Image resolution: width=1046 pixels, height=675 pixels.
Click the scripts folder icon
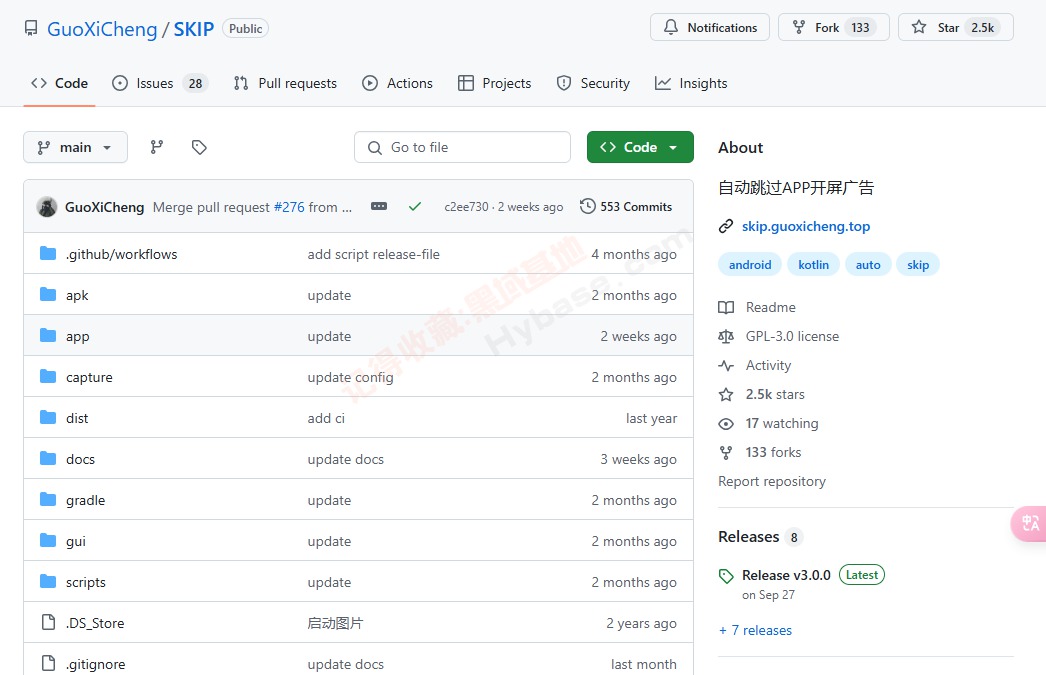[48, 582]
